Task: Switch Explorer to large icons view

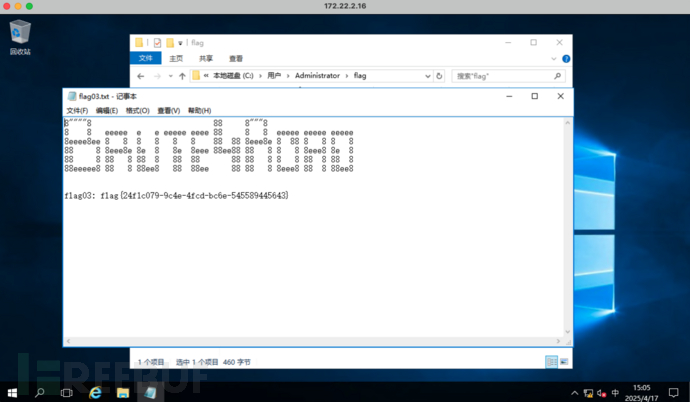Action: [564, 362]
